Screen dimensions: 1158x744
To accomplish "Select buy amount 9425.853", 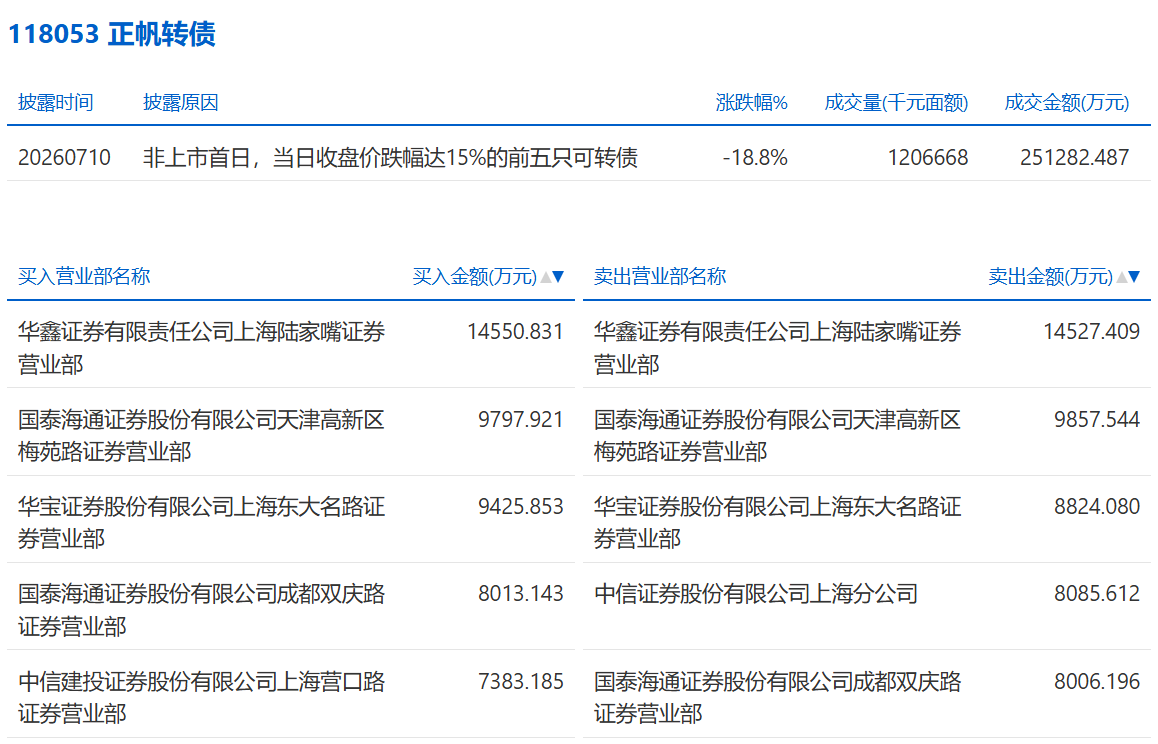I will (521, 507).
